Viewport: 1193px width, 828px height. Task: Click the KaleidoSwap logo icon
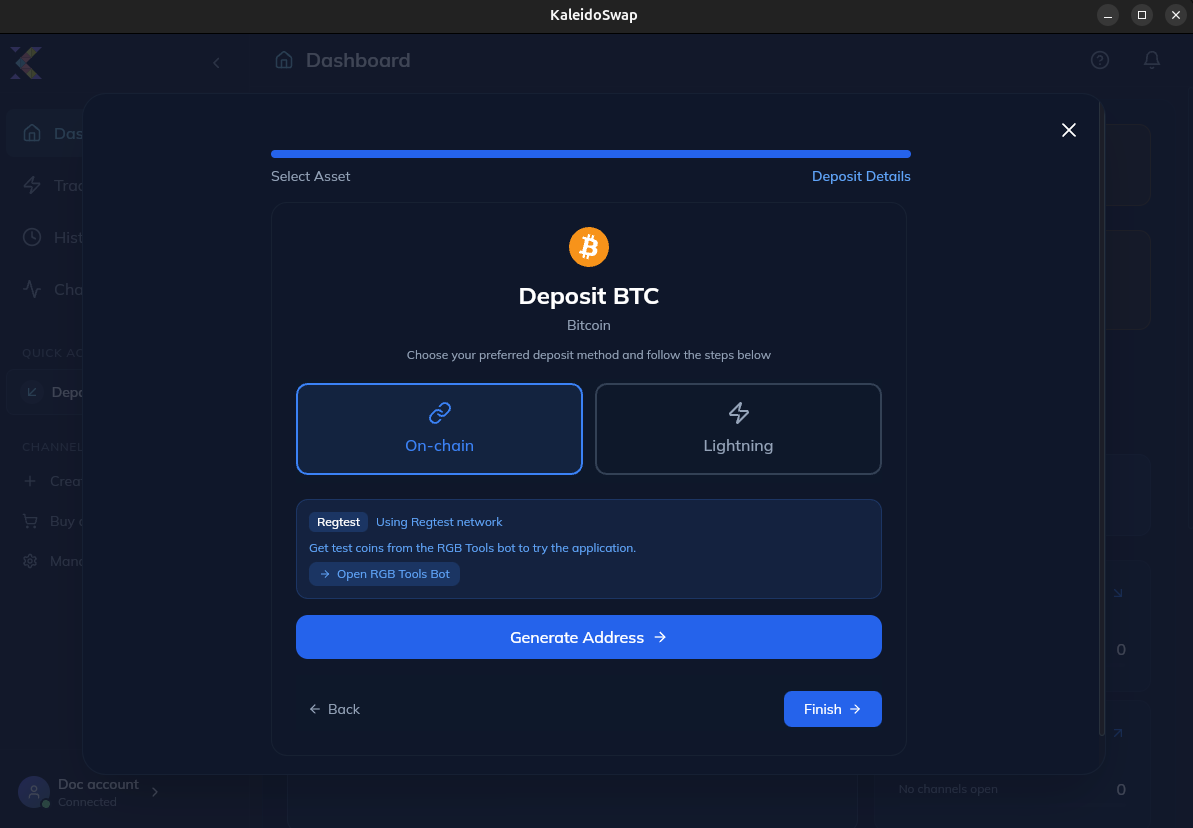point(25,62)
